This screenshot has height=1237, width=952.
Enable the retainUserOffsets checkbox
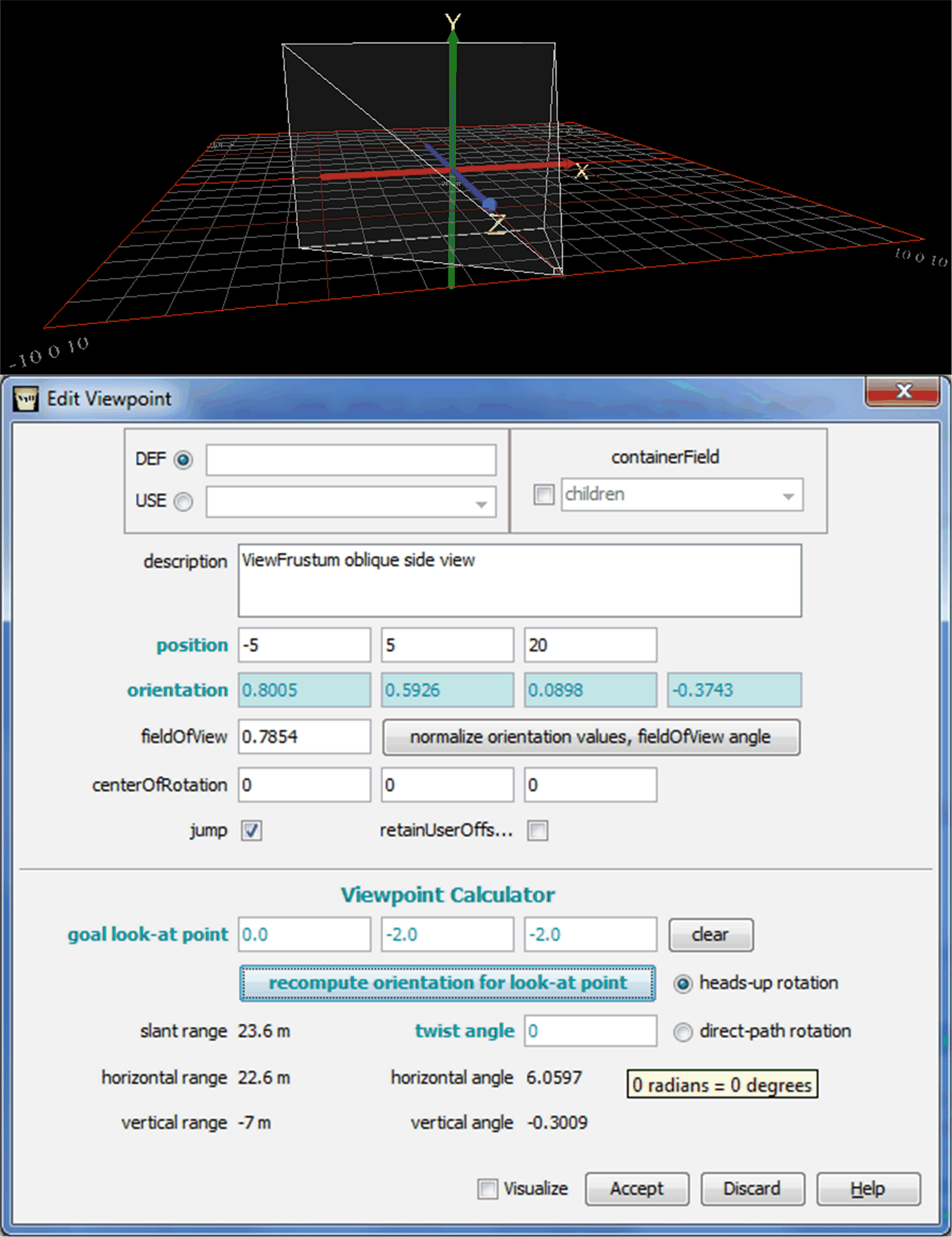(537, 831)
